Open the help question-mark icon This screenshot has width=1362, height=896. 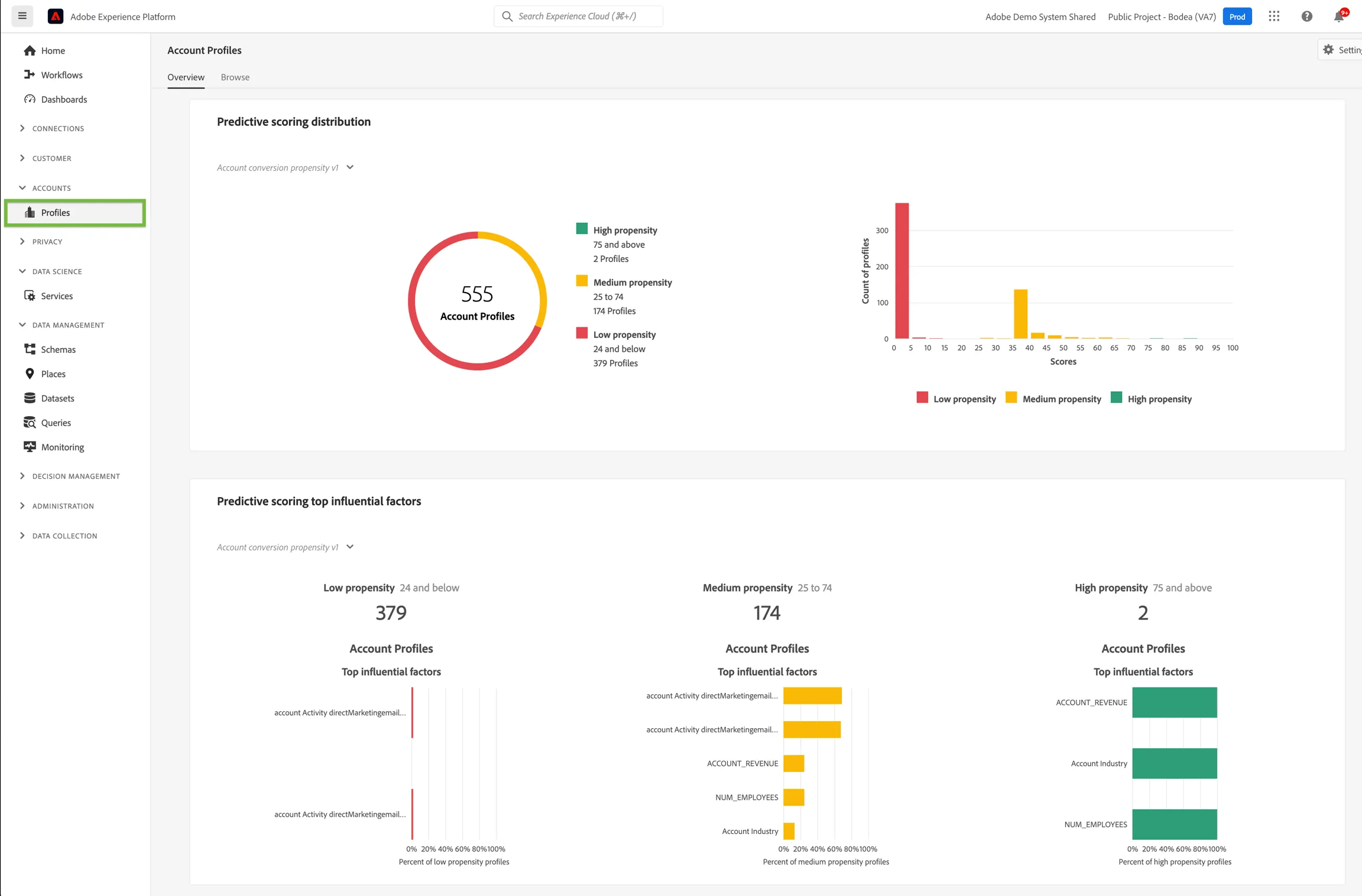[1306, 17]
